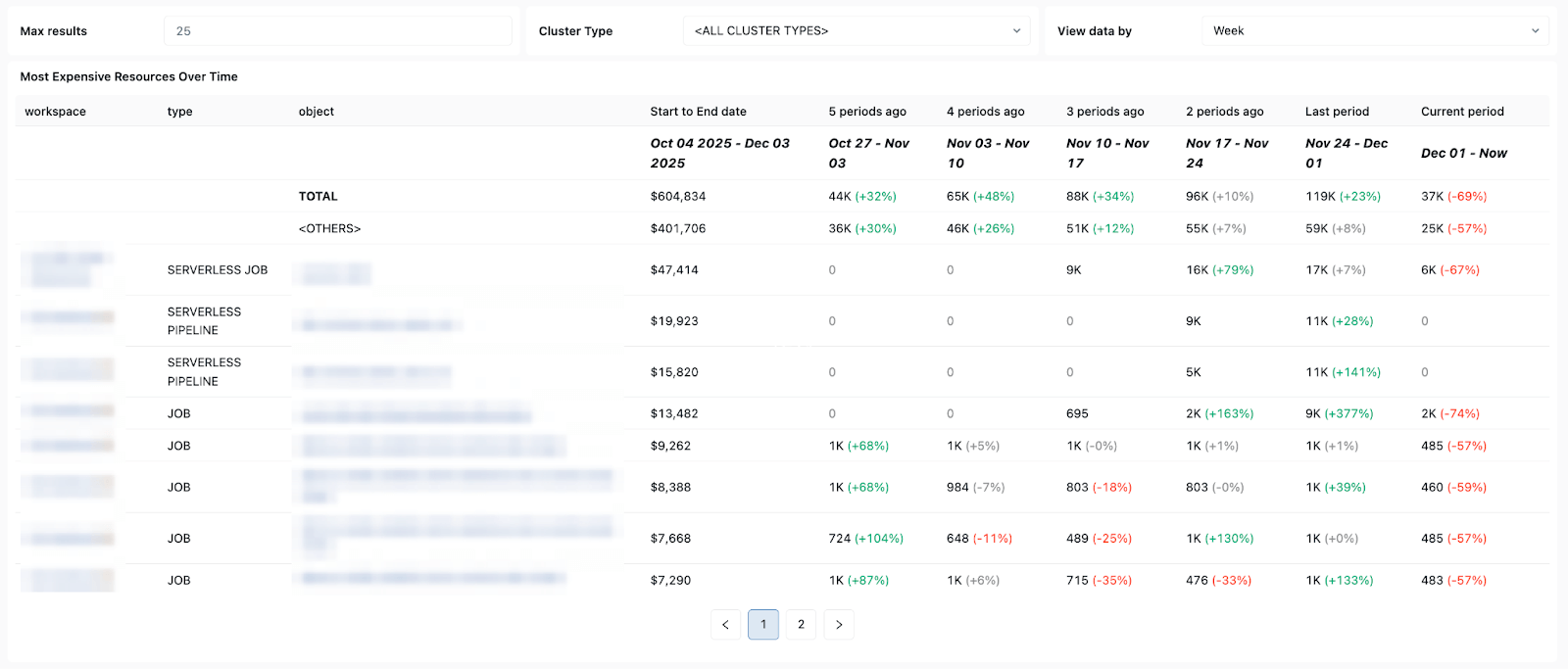
Task: Click the workspace column header
Action: (x=56, y=112)
